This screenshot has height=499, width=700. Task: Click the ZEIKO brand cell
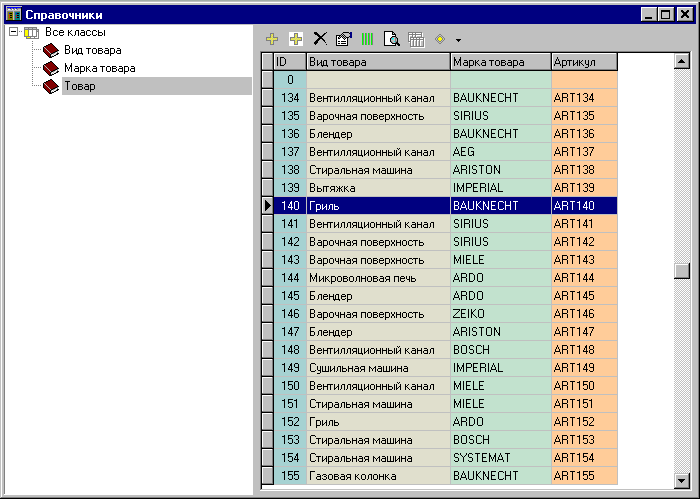pyautogui.click(x=501, y=314)
